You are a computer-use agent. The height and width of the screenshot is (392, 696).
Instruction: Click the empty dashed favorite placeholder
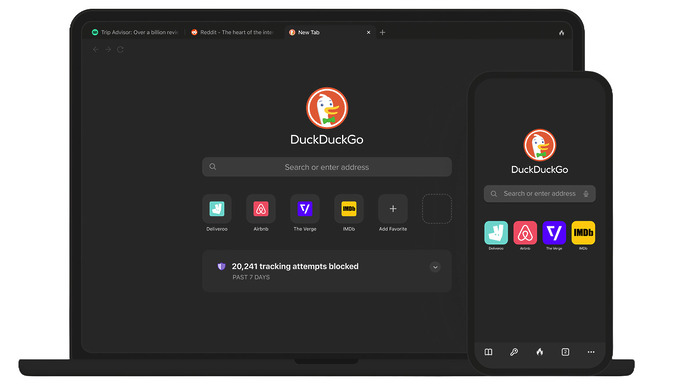click(x=437, y=209)
